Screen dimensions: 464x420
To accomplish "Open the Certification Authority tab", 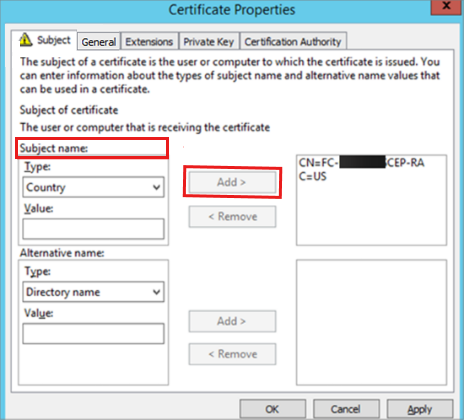I will click(293, 42).
